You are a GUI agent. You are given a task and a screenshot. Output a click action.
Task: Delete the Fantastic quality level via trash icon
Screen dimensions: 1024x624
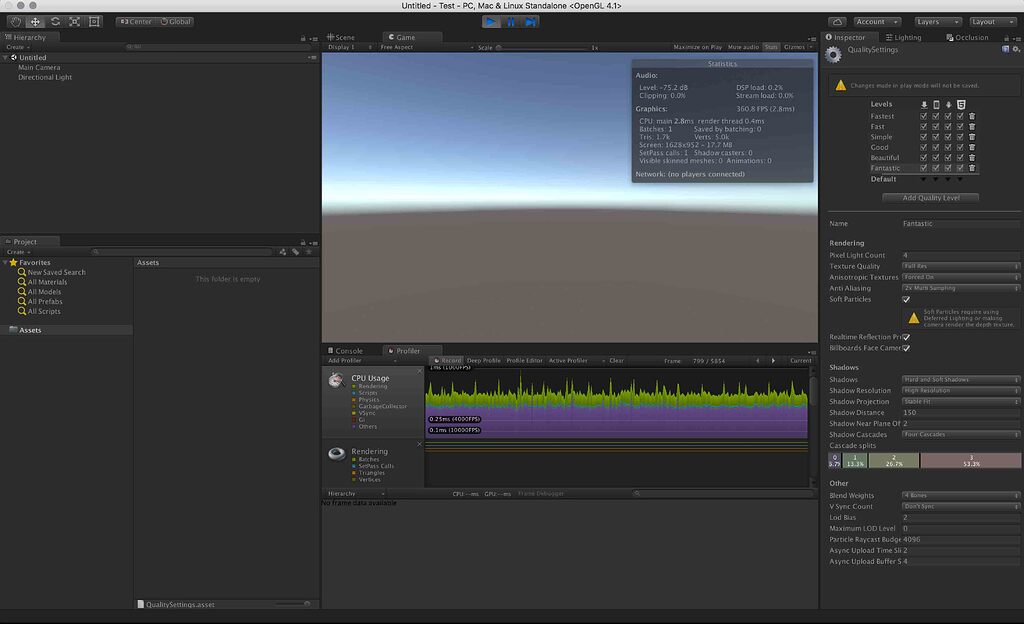pos(971,168)
